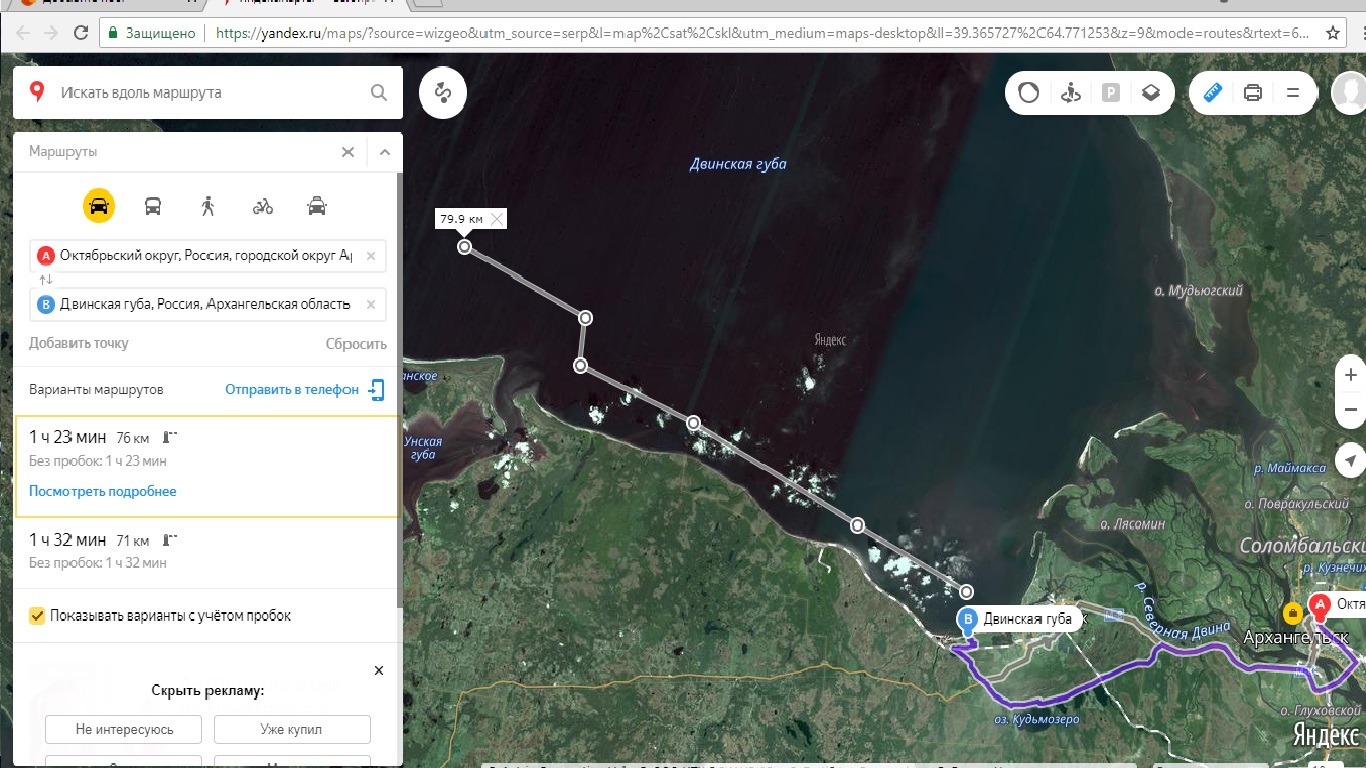Screen dimensions: 1366x768
Task: Remove the 79.9 км ruler measurement
Action: tap(497, 219)
